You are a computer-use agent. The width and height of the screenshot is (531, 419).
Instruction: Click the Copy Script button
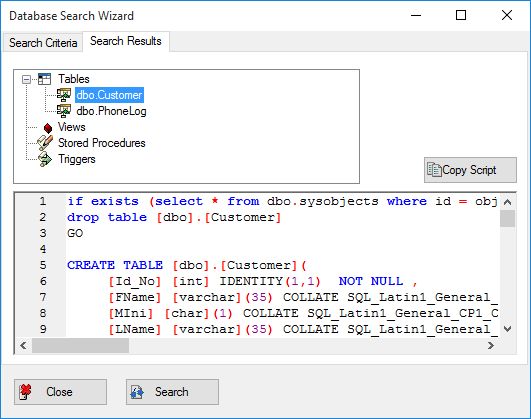[x=470, y=170]
